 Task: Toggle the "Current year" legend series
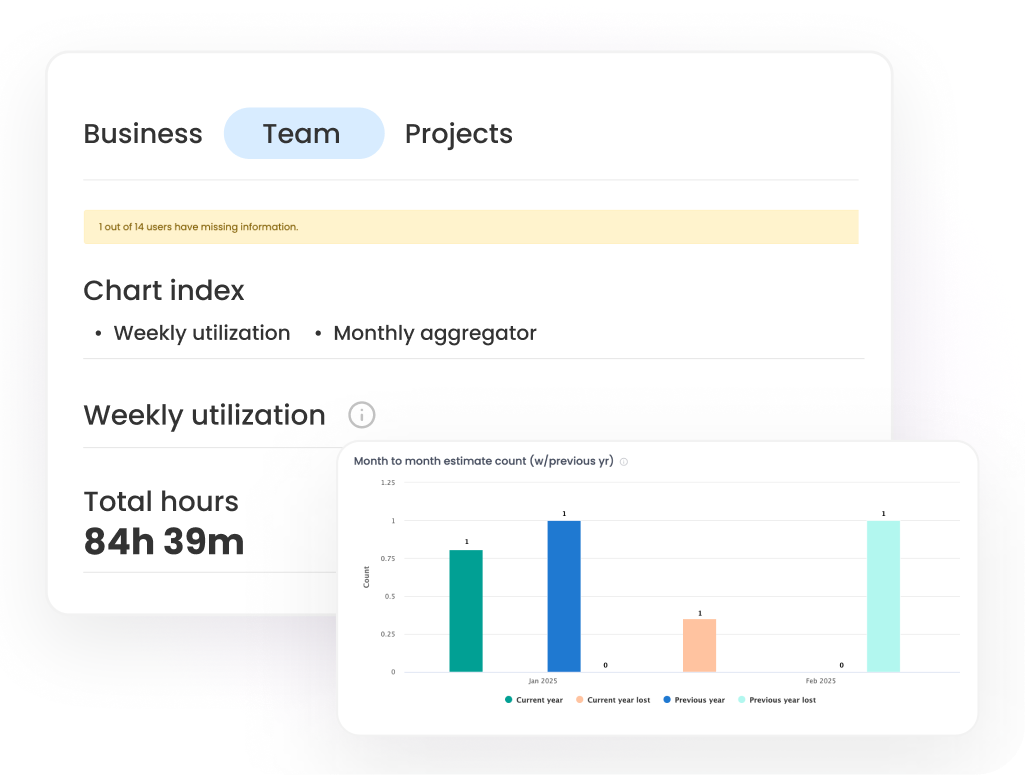coord(534,700)
